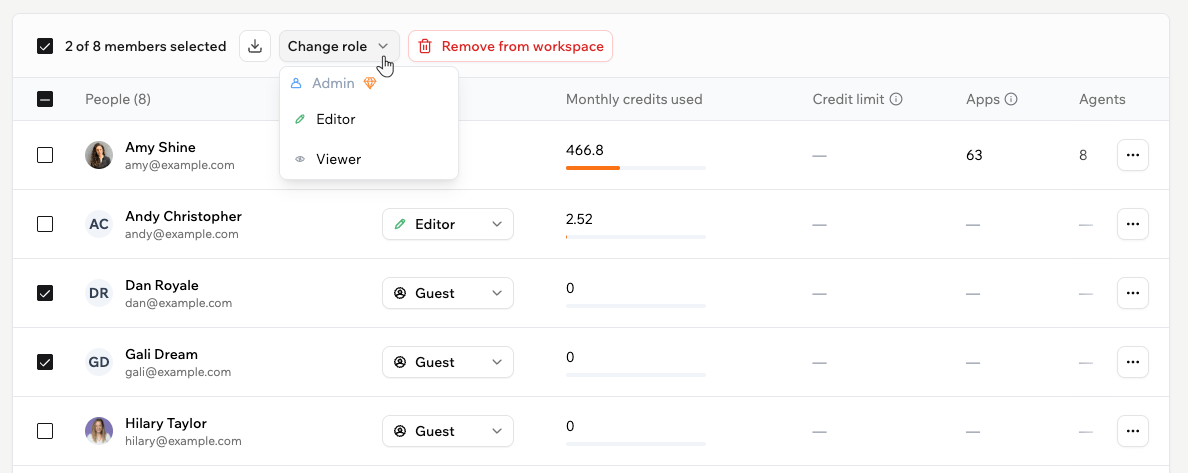Open the more options menu for Dan Royale
1188x473 pixels.
[1133, 293]
